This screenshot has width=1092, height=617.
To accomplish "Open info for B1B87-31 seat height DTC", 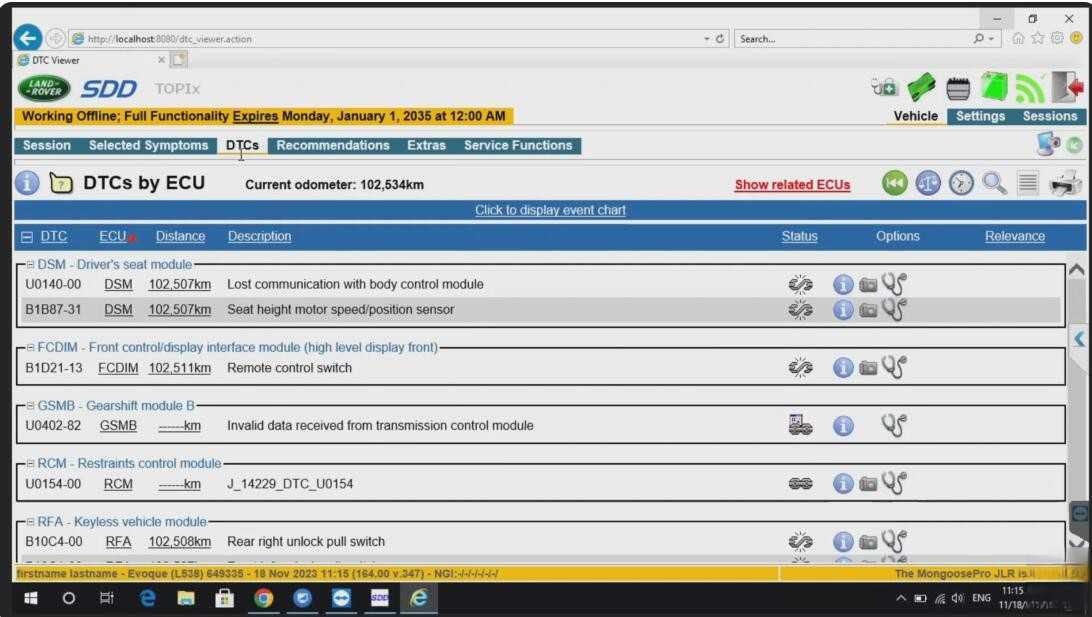I will 843,309.
